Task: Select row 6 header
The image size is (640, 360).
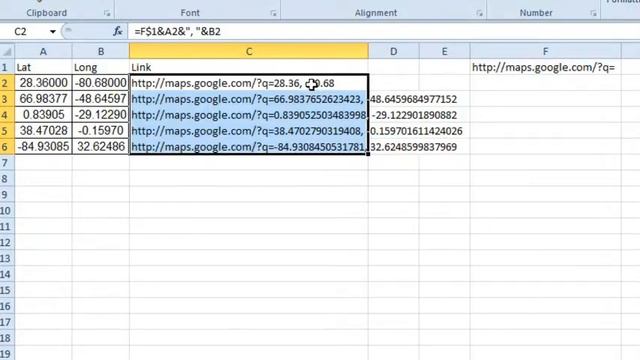Action: tap(7, 147)
